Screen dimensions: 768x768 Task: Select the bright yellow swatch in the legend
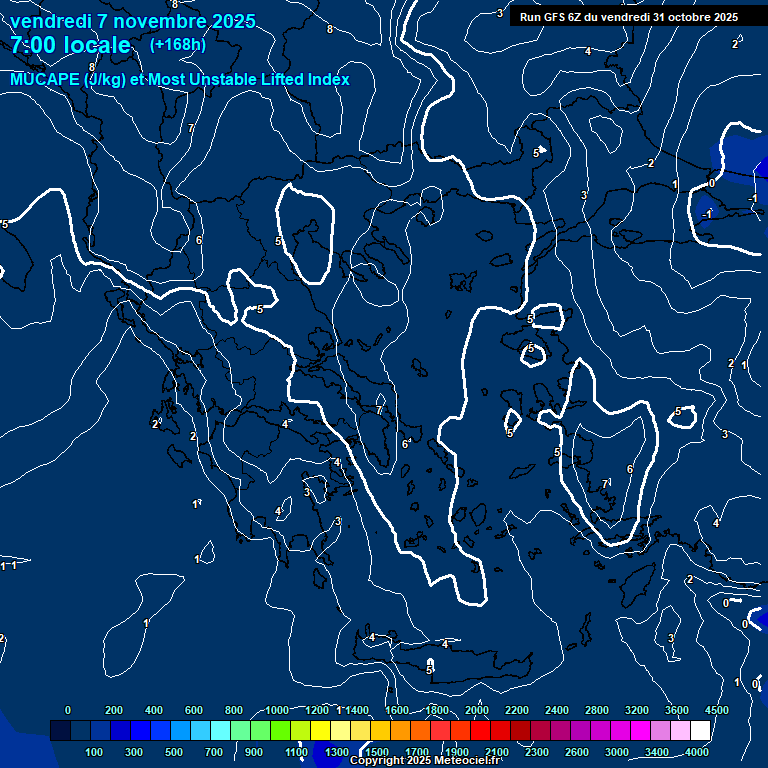click(x=320, y=730)
